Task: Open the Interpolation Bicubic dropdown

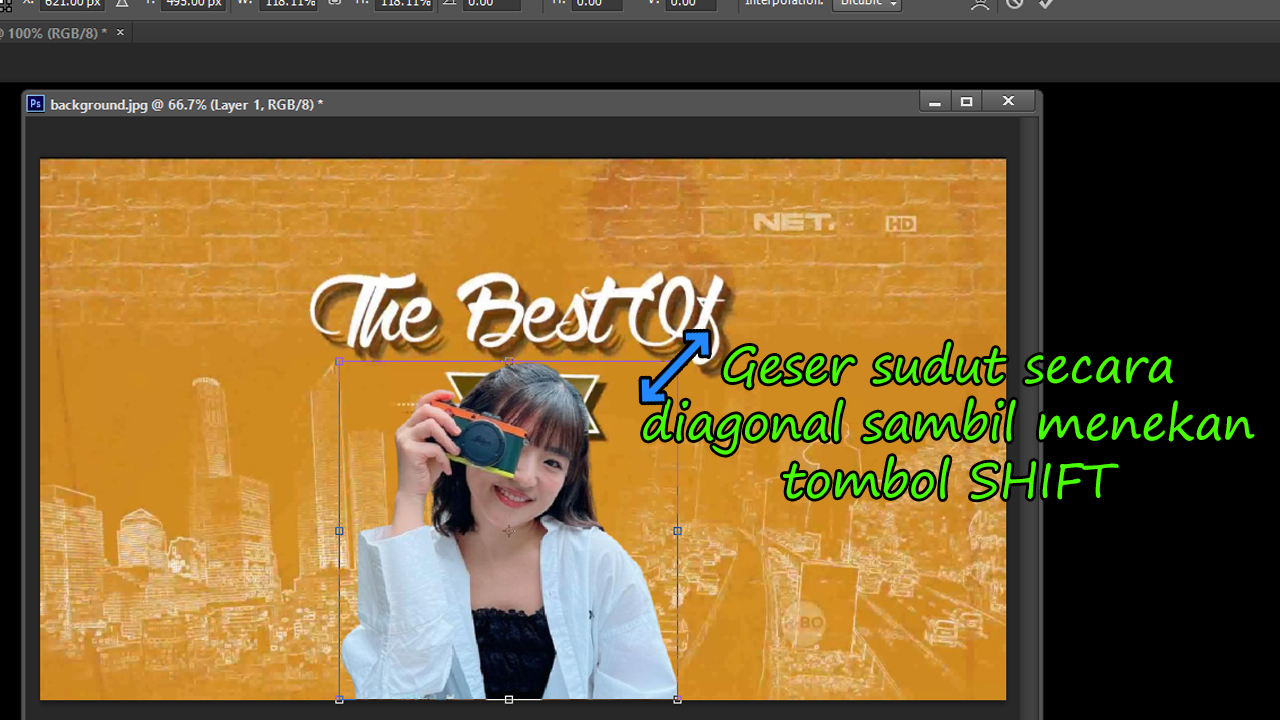Action: pyautogui.click(x=866, y=4)
